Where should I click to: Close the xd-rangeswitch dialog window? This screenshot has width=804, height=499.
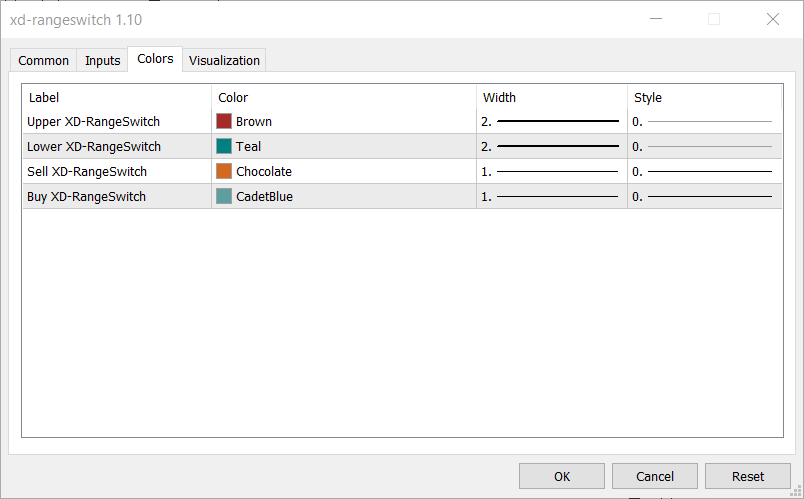point(772,19)
